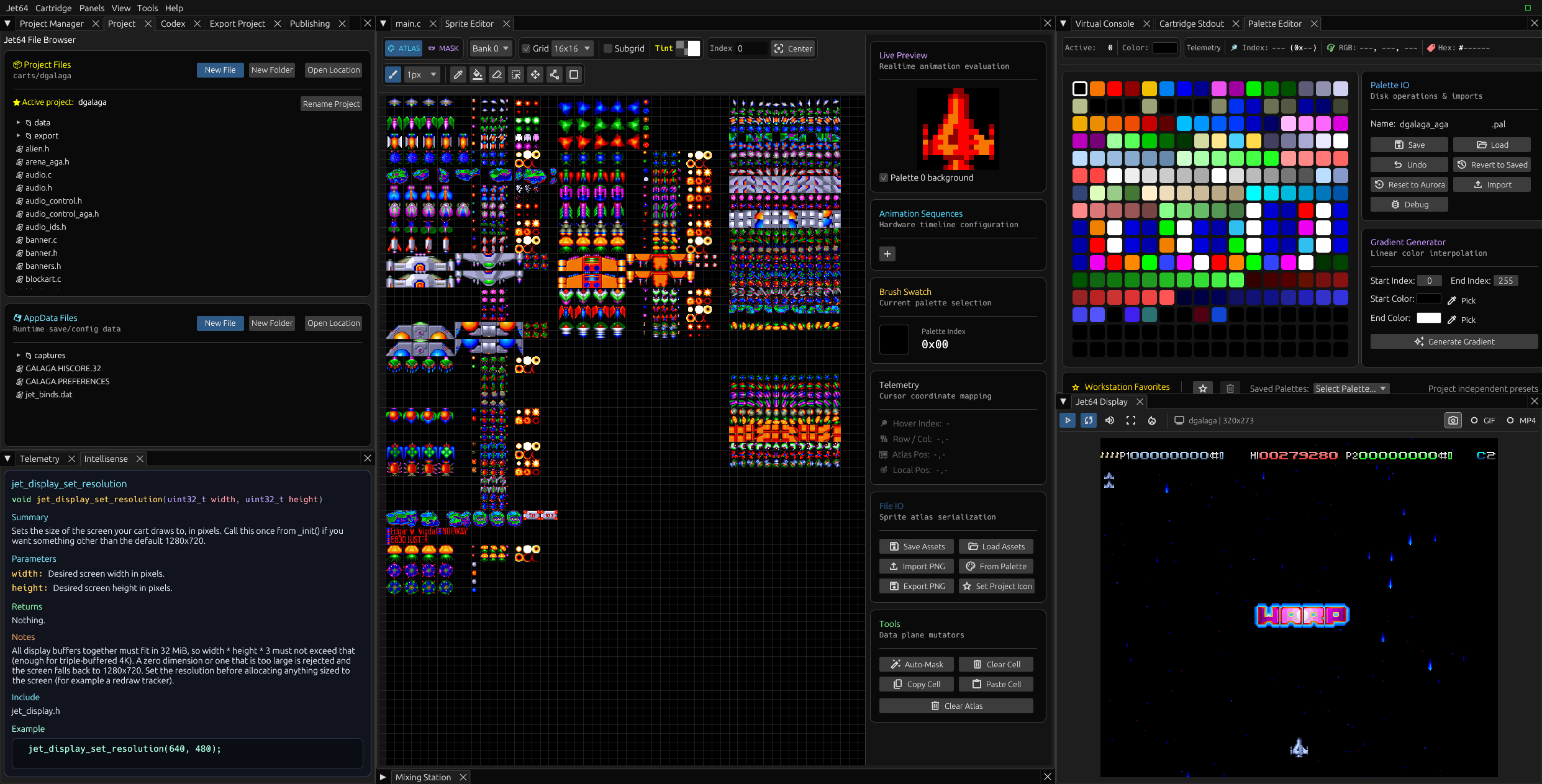Click the Center view button
The image size is (1542, 784).
pyautogui.click(x=793, y=48)
